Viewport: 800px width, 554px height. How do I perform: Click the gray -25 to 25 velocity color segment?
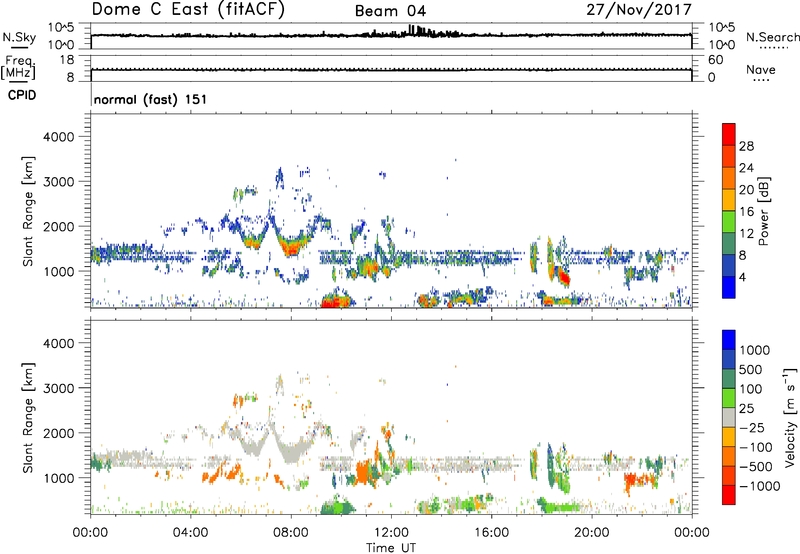click(x=729, y=417)
